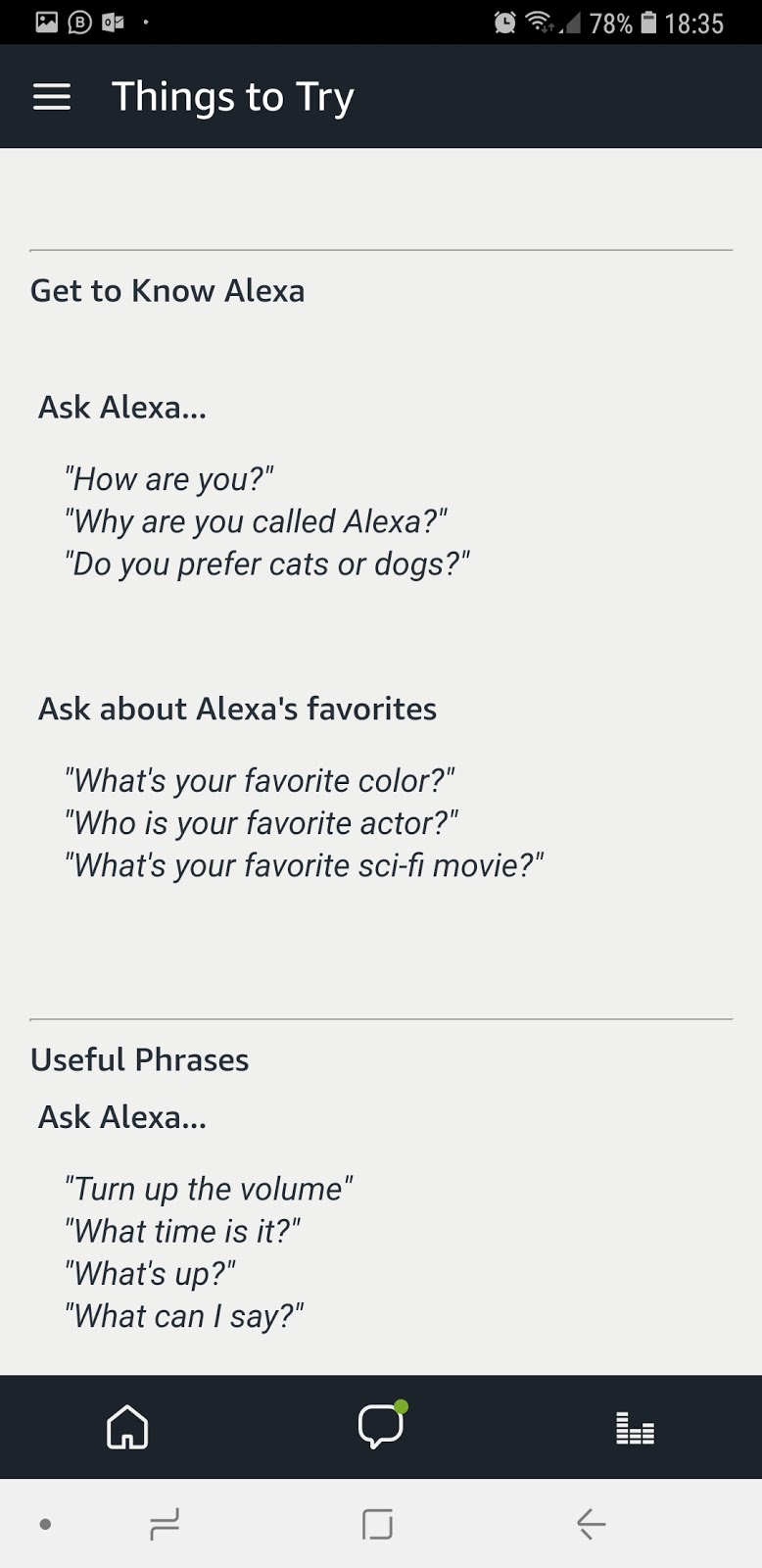Open the hamburger navigation menu
Image resolution: width=762 pixels, height=1568 pixels.
[52, 96]
